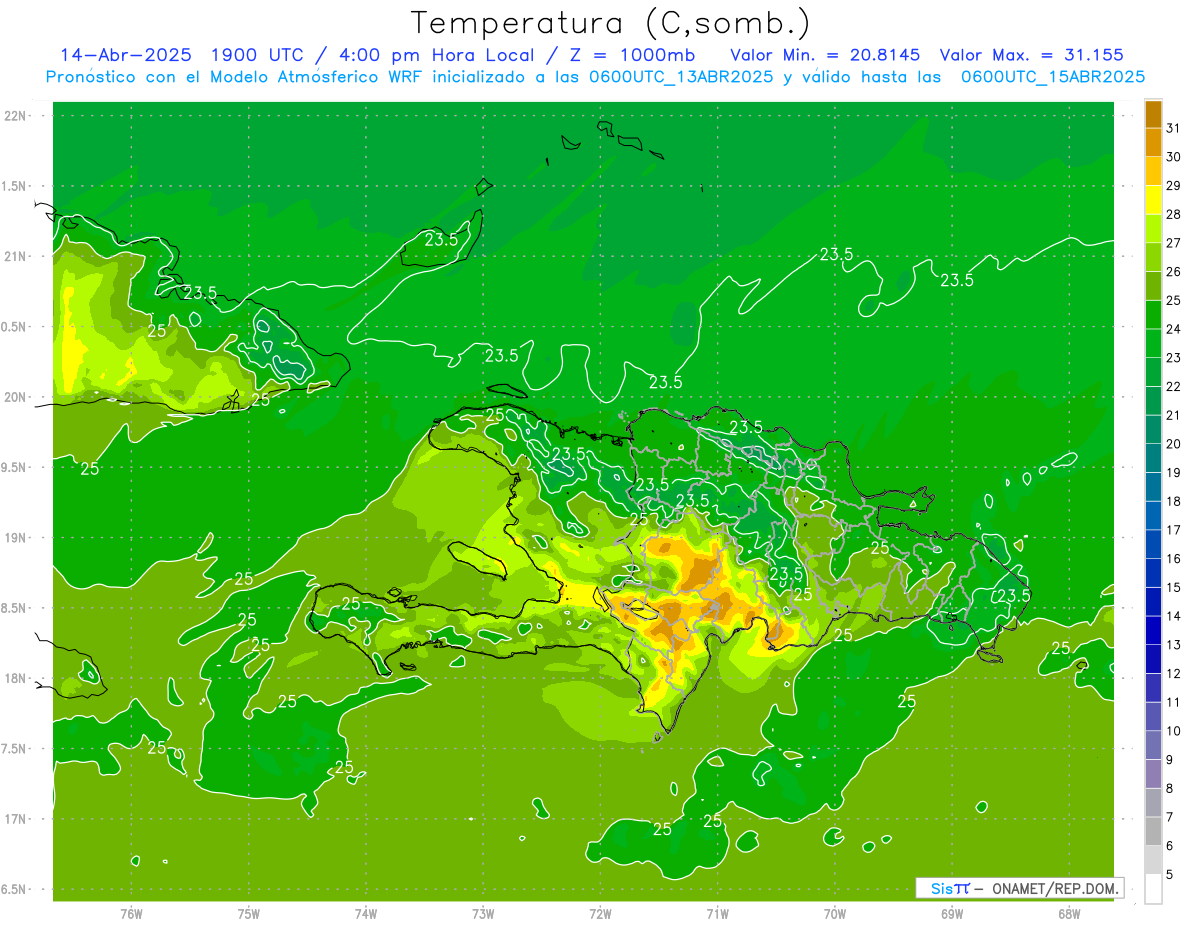Click the "18N" latitude axis label
Viewport: 1200px width, 927px height.
click(15, 679)
